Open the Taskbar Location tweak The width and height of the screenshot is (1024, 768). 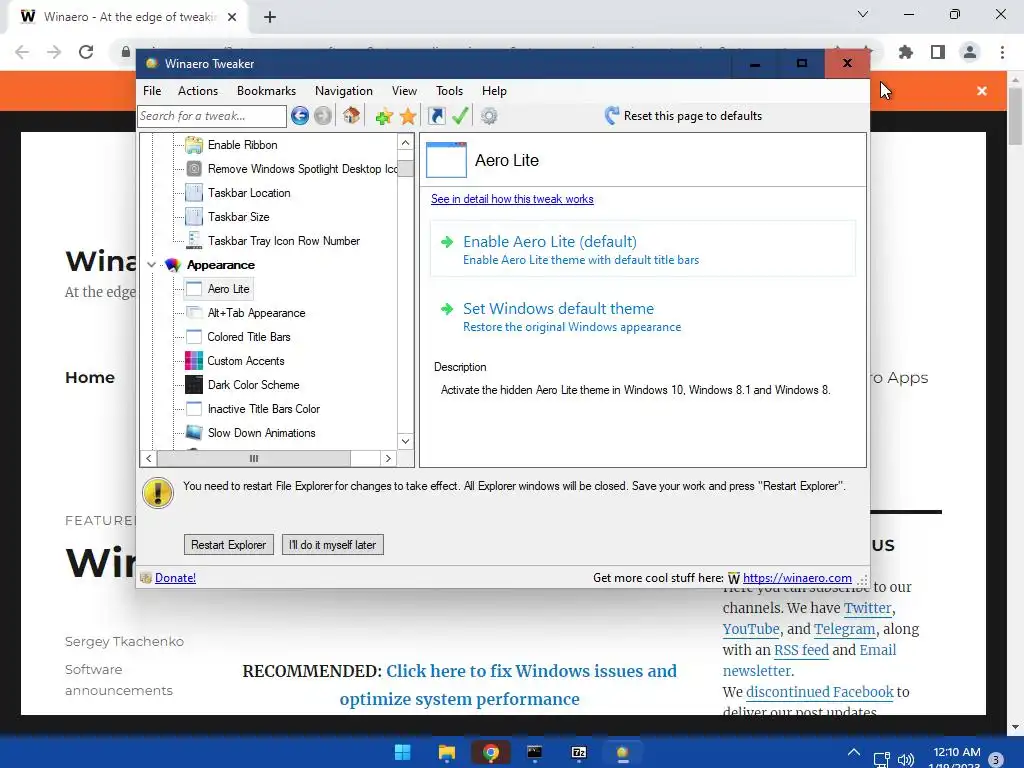coord(249,193)
